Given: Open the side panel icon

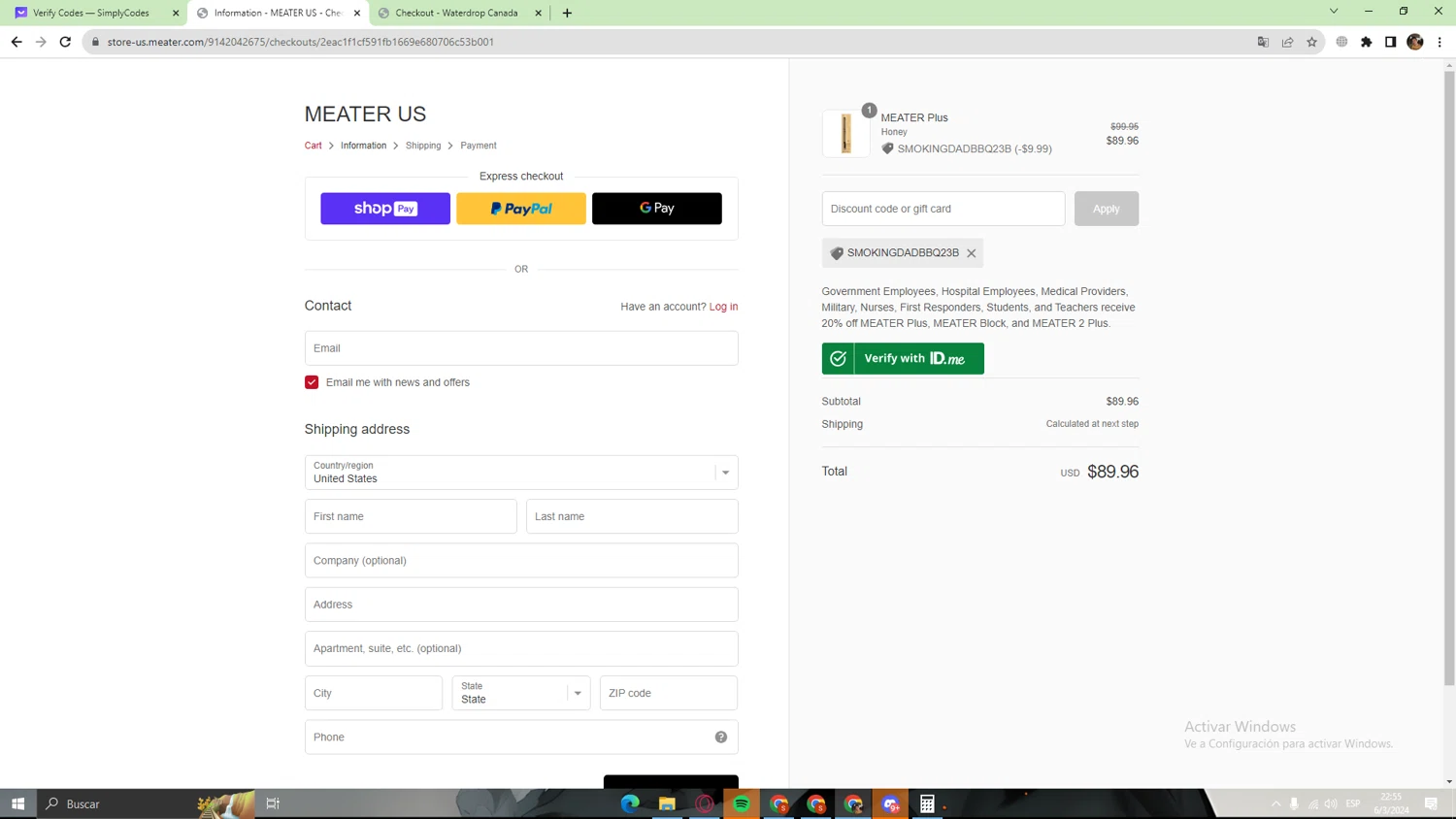Looking at the screenshot, I should coord(1391,42).
